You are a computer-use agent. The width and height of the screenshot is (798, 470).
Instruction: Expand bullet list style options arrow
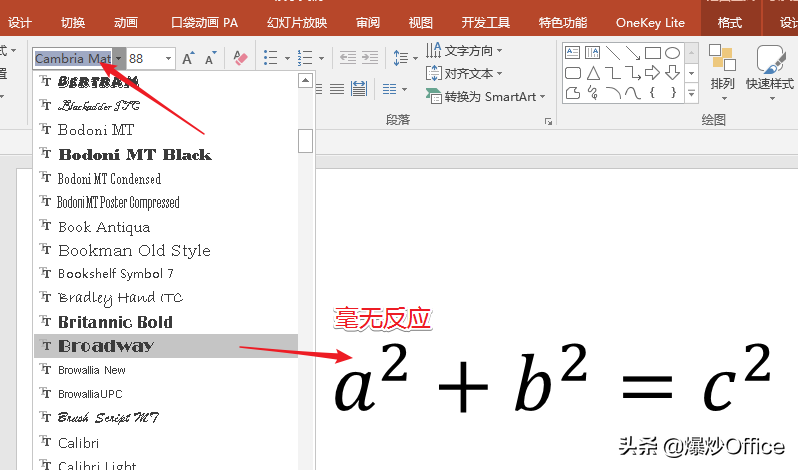click(287, 58)
